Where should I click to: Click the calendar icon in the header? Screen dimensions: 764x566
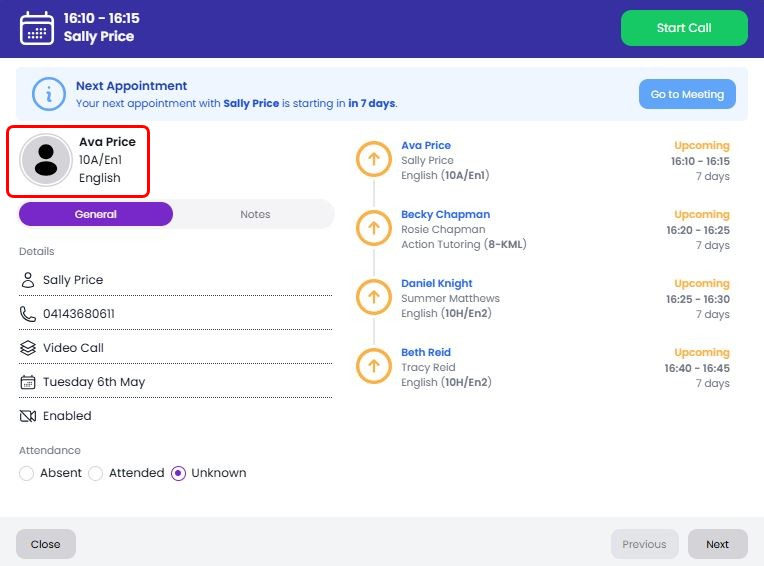point(37,28)
